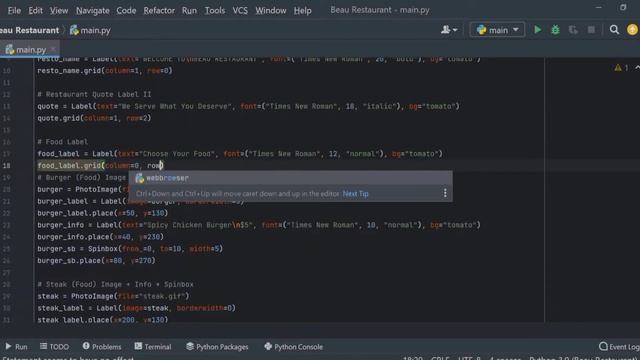Open the Code menu
Viewport: 640px width, 360px height.
click(126, 10)
